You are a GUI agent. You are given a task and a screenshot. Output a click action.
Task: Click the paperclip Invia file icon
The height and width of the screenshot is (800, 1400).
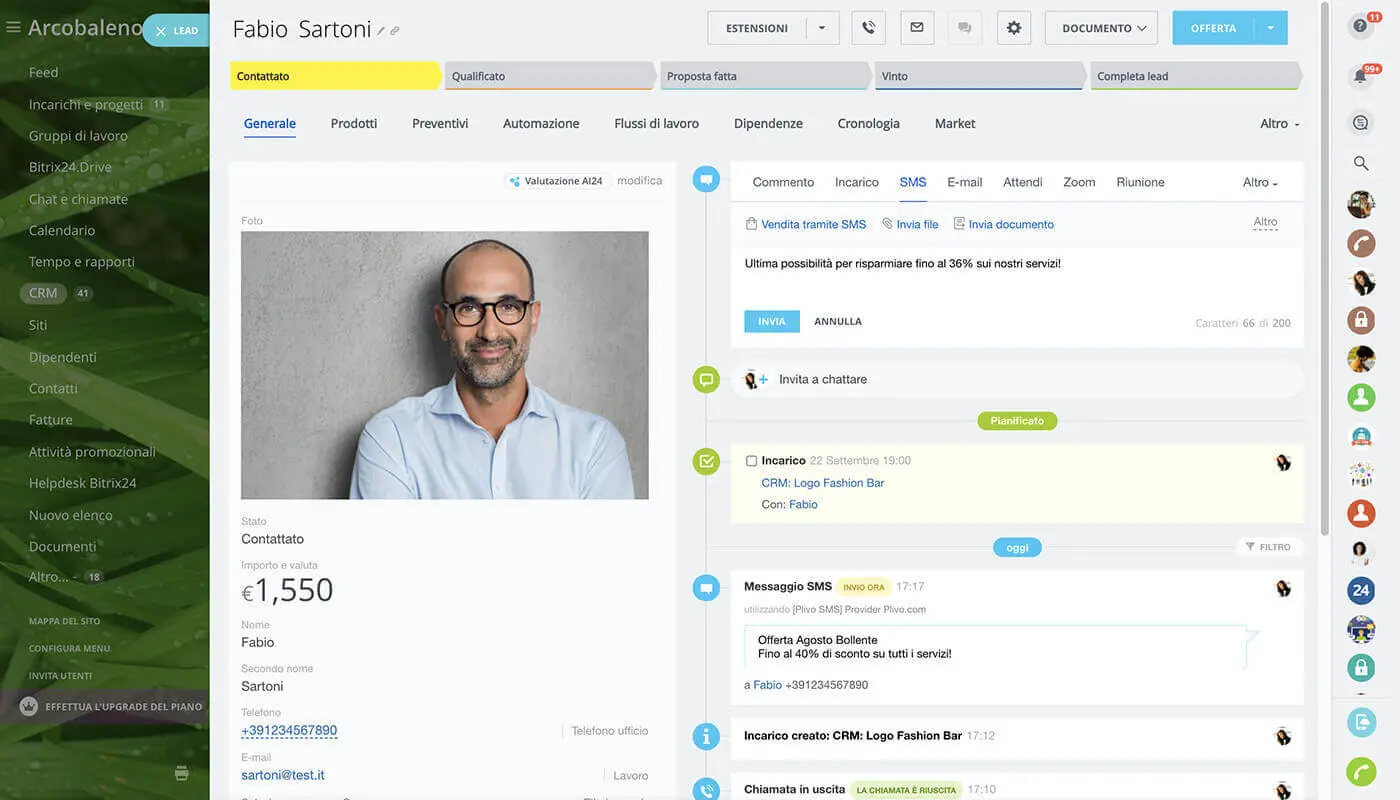click(x=887, y=224)
